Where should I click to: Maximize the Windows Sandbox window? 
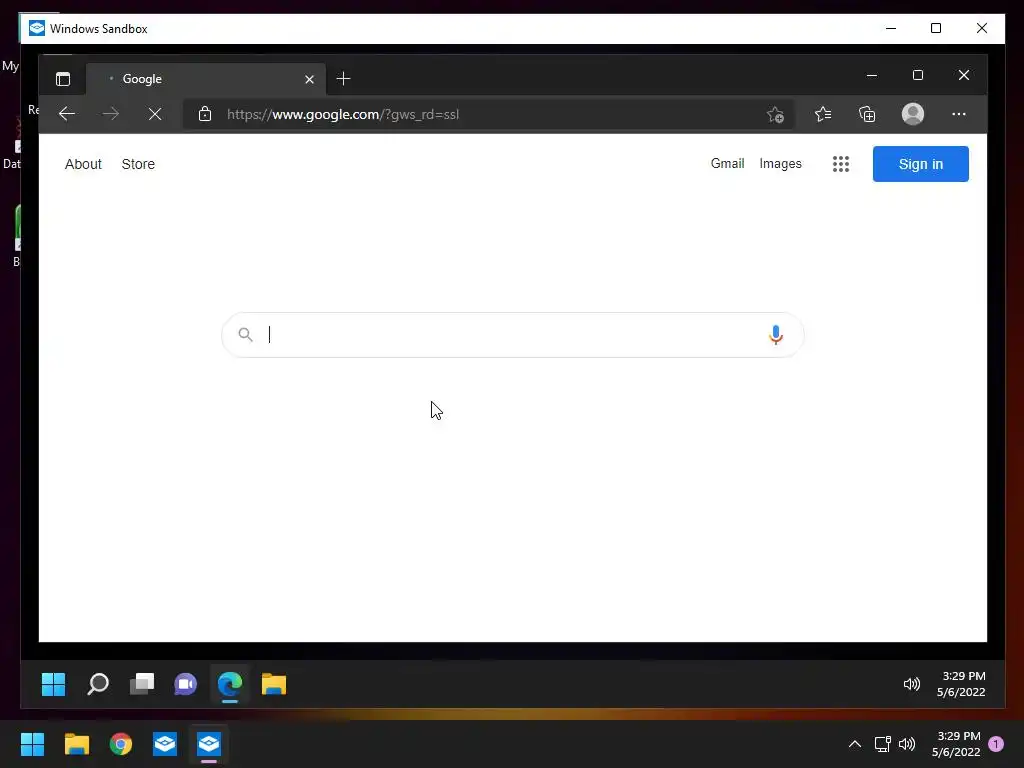[x=936, y=28]
